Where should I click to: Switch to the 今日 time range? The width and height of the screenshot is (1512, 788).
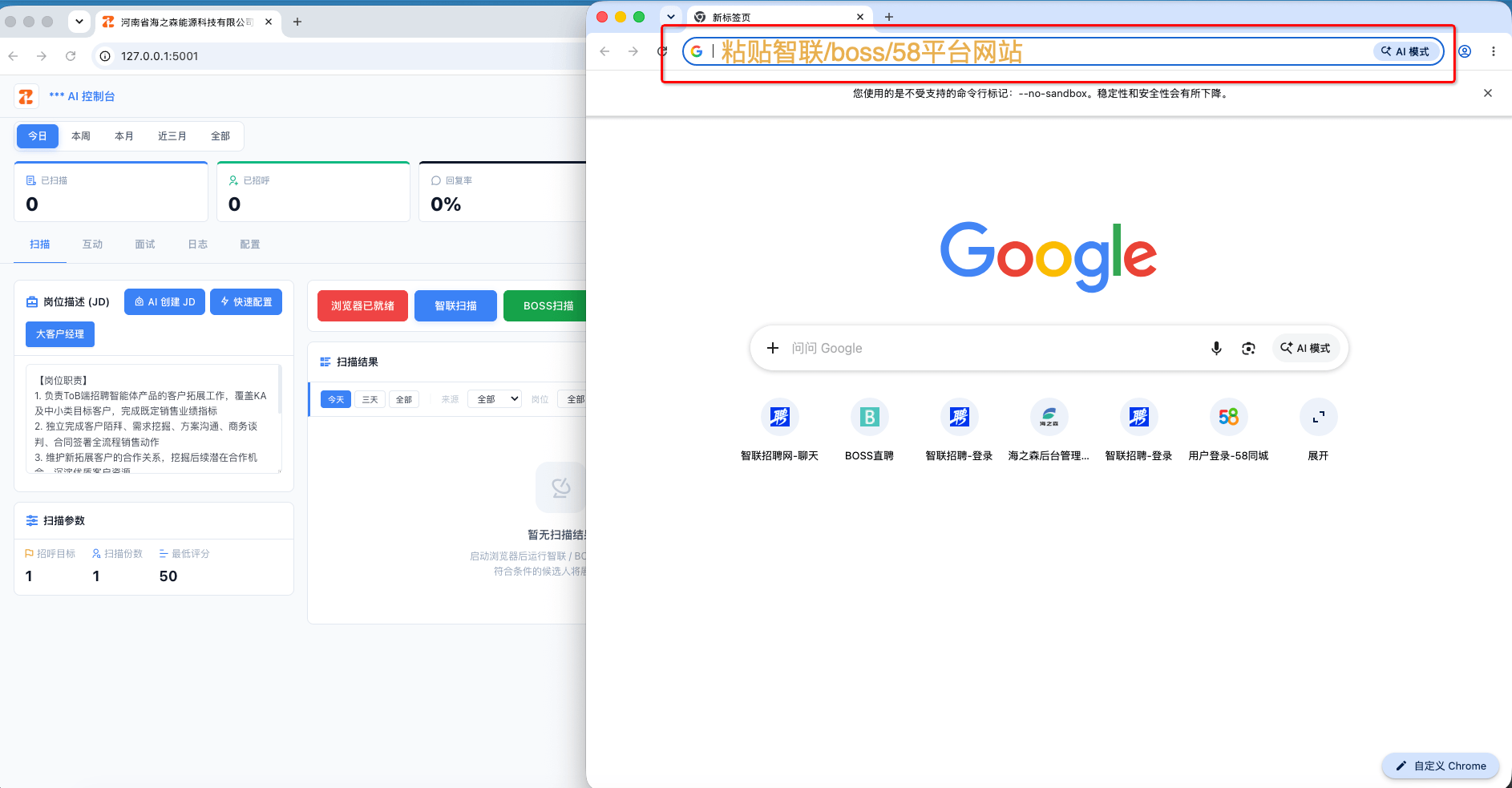click(x=38, y=136)
